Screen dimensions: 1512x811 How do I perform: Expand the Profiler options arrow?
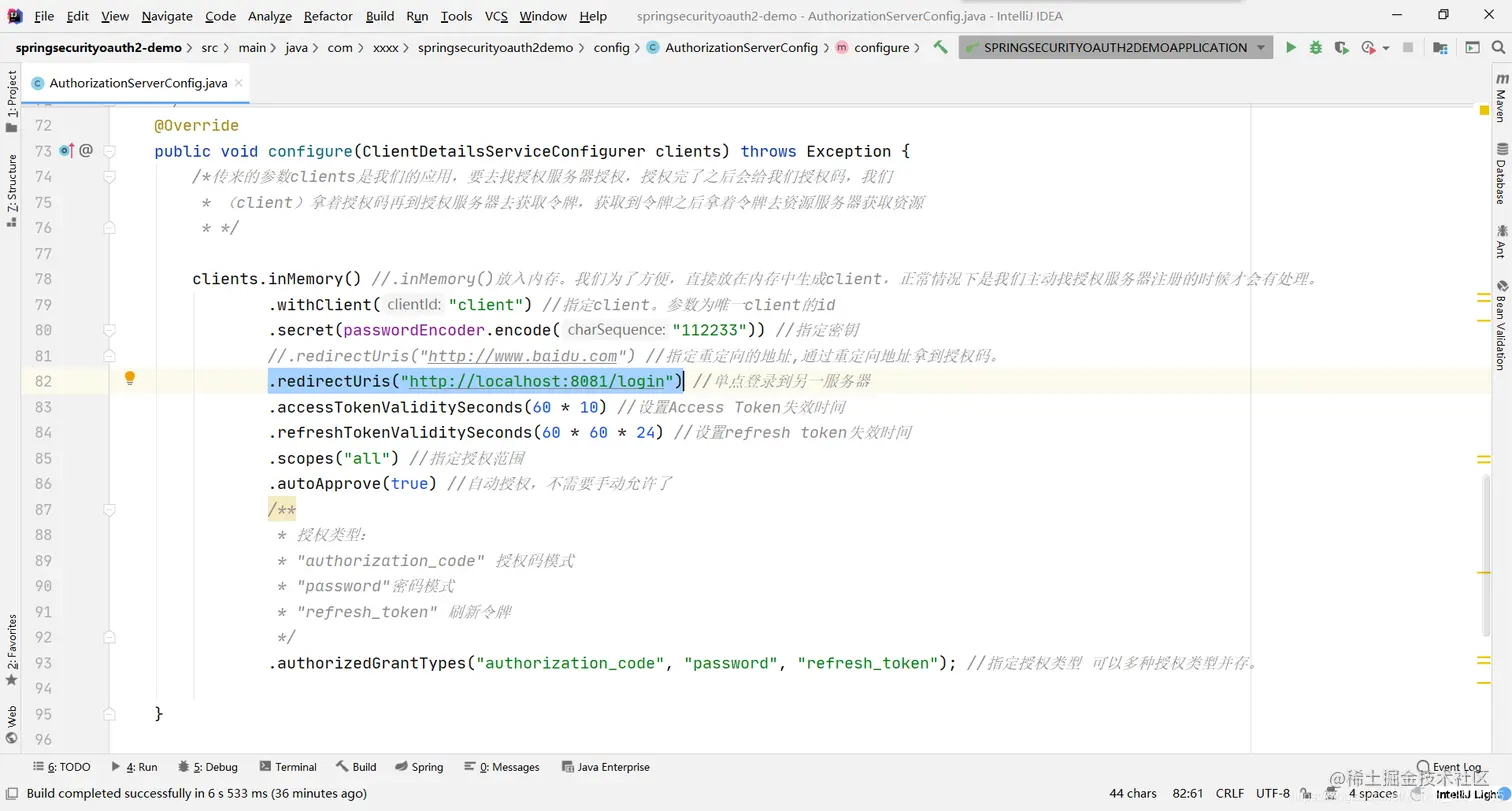[x=1386, y=47]
